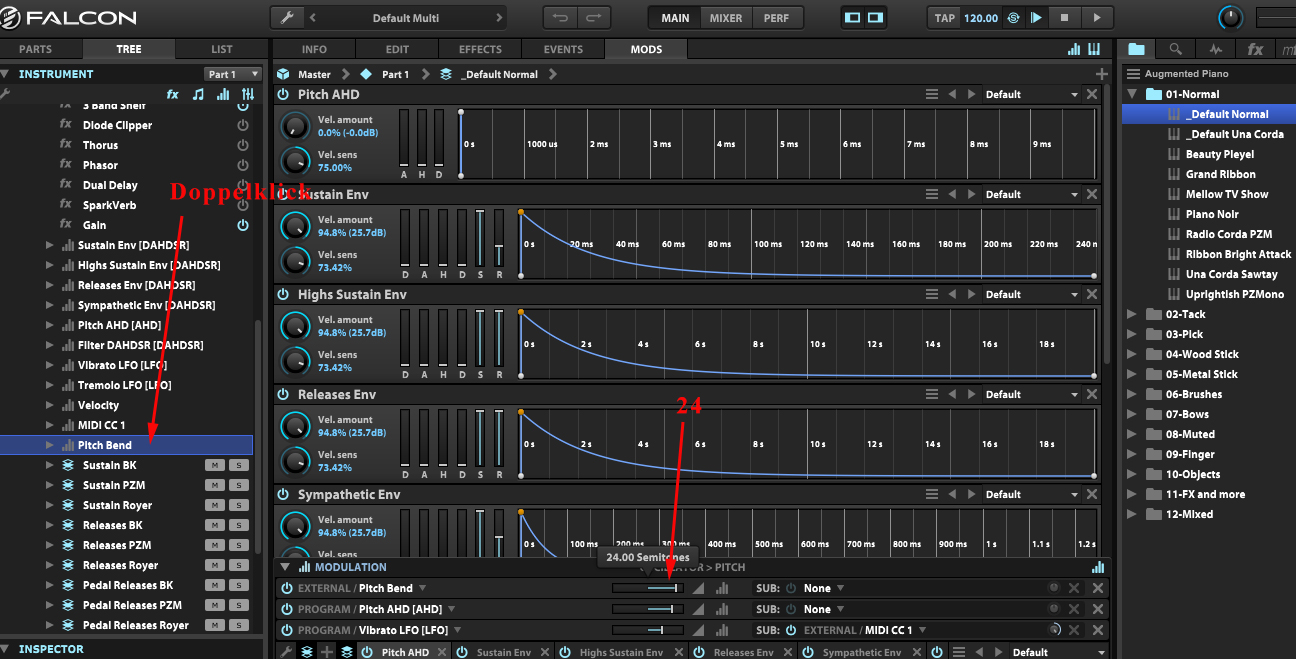The height and width of the screenshot is (659, 1296).
Task: Open the Part 1 dropdown in tree
Action: pyautogui.click(x=233, y=74)
